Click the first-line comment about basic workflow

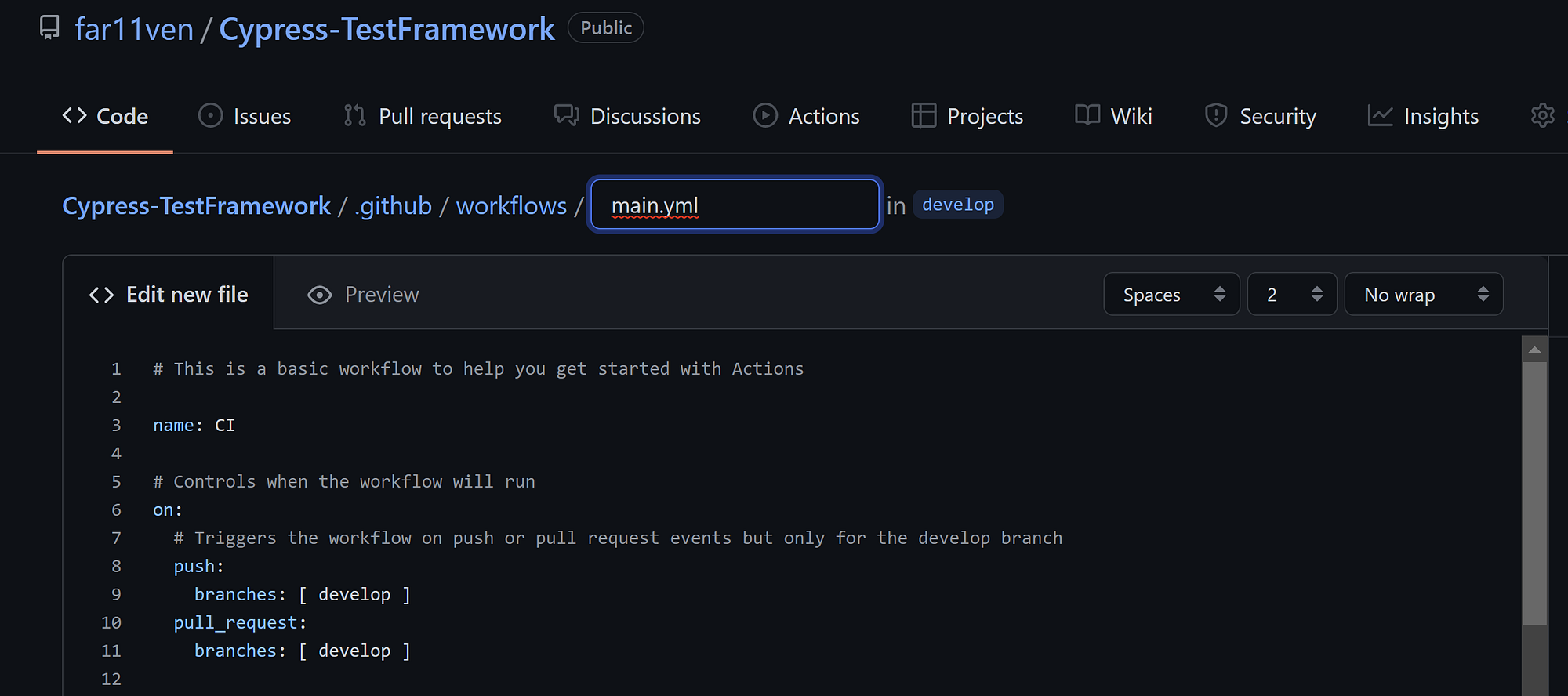(478, 368)
